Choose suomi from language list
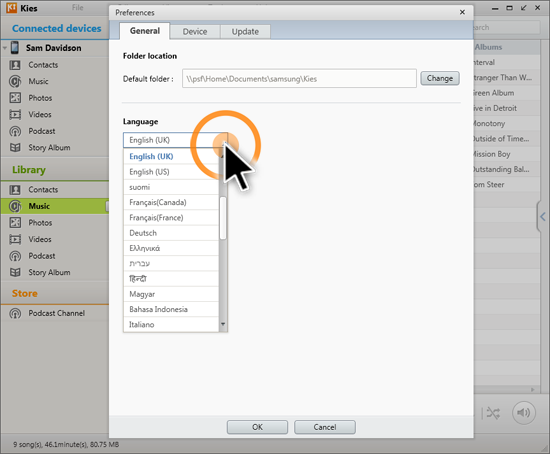The width and height of the screenshot is (550, 454). [x=171, y=187]
